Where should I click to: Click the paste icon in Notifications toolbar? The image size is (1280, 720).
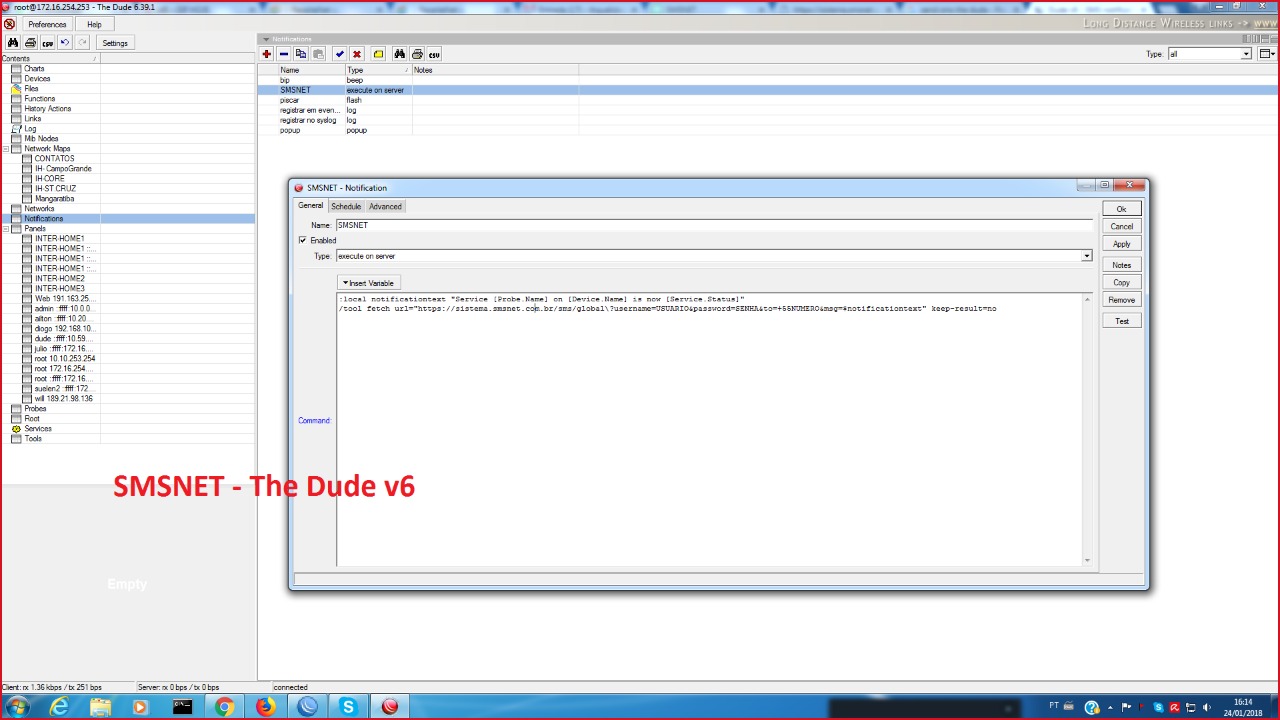point(318,54)
